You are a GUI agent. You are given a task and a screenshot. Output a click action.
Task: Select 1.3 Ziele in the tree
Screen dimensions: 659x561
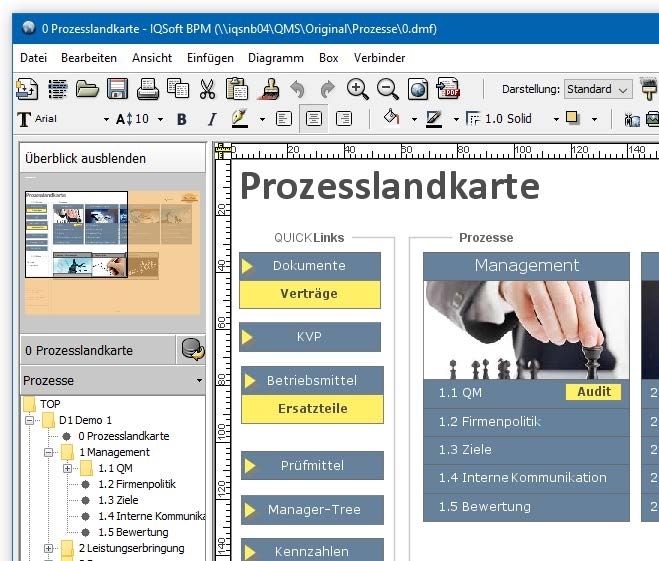118,500
